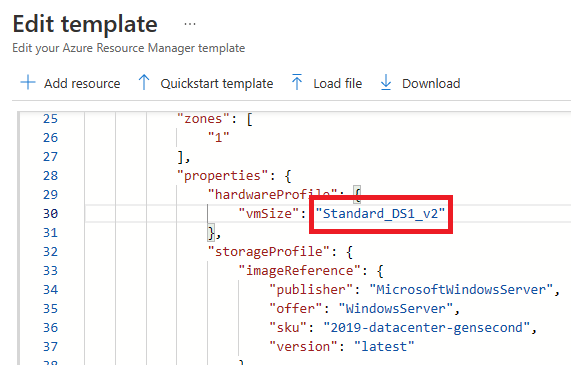Click the "MicrosoftWindowsServer" publisher value
571x365 pixels.
[461, 290]
